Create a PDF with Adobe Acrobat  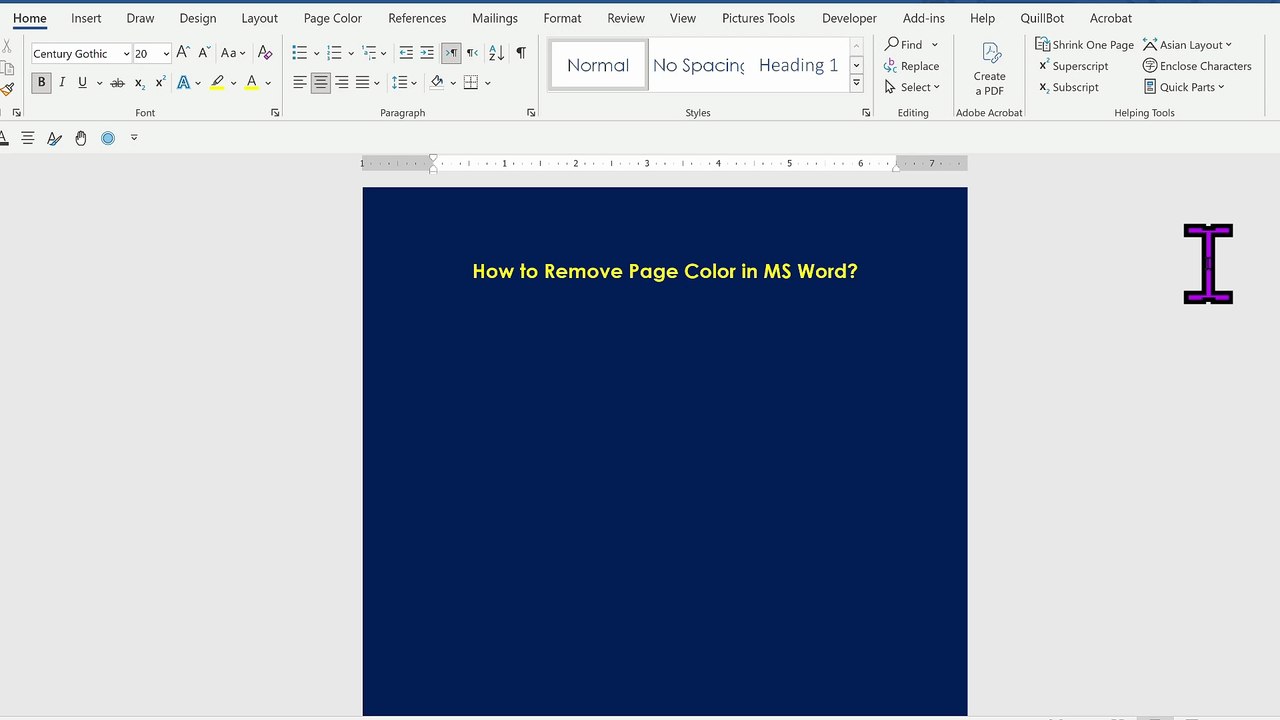click(x=990, y=68)
